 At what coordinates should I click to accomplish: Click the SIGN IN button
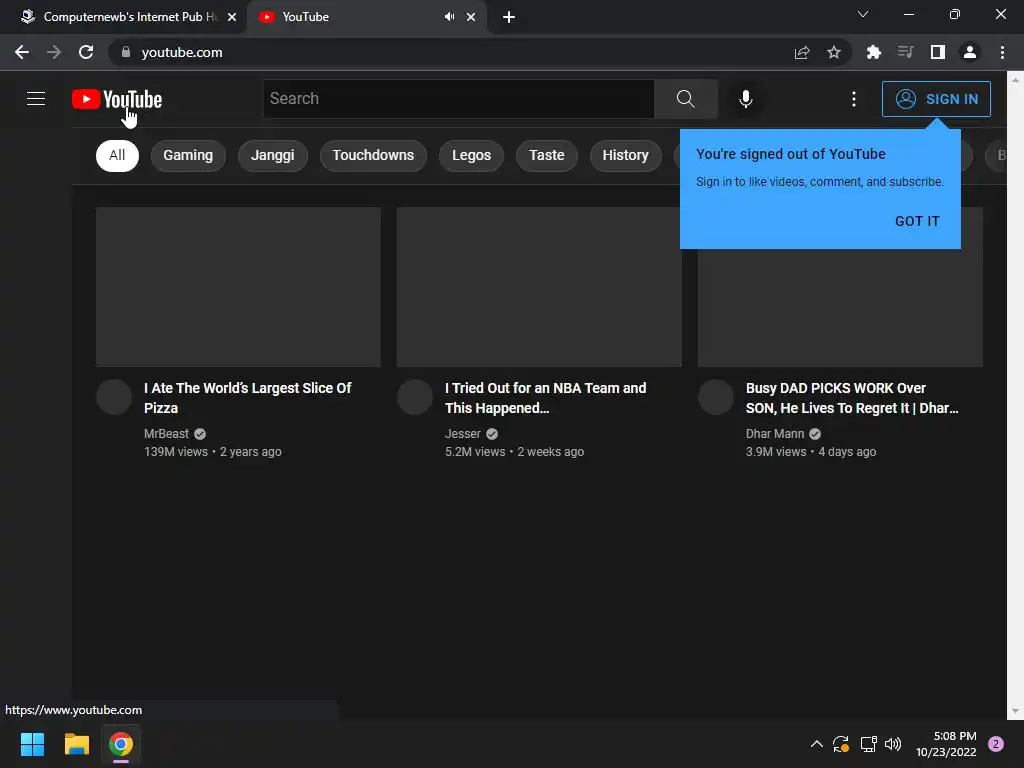[936, 99]
